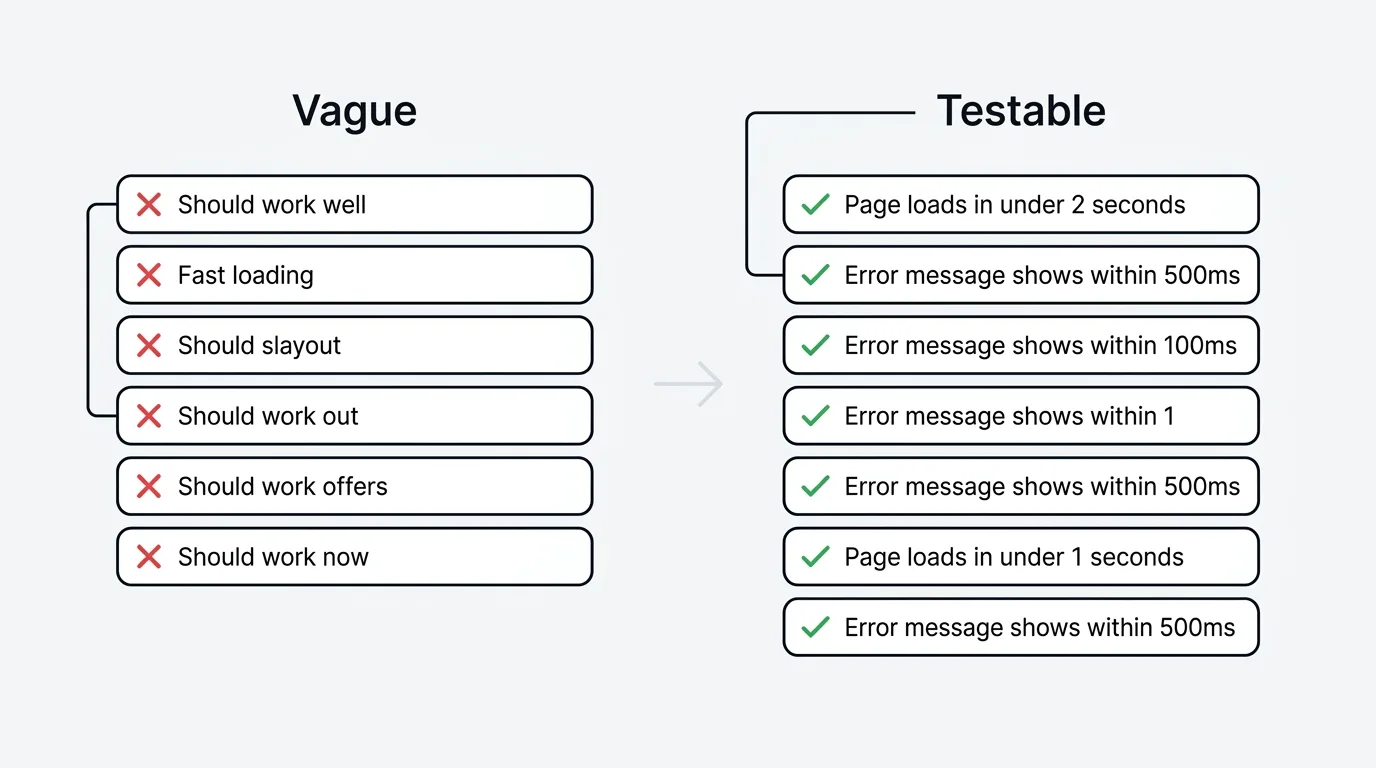The width and height of the screenshot is (1376, 768).
Task: Click the red X beside "Should work out"
Action: point(149,416)
